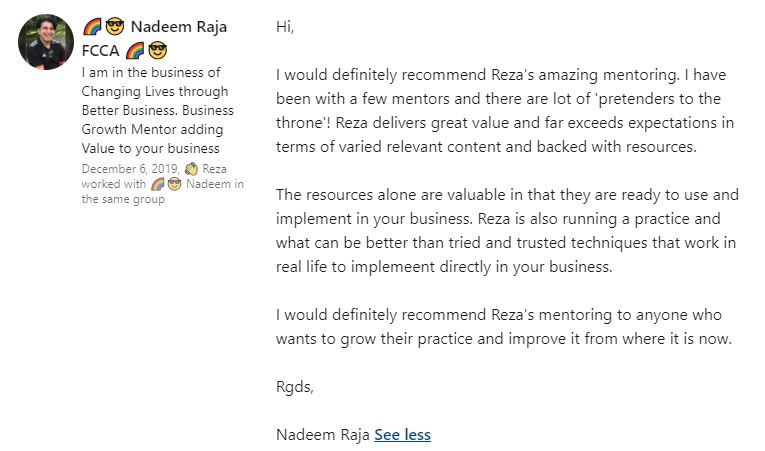Click the 'the same group' relationship text
765x451 pixels.
click(123, 199)
